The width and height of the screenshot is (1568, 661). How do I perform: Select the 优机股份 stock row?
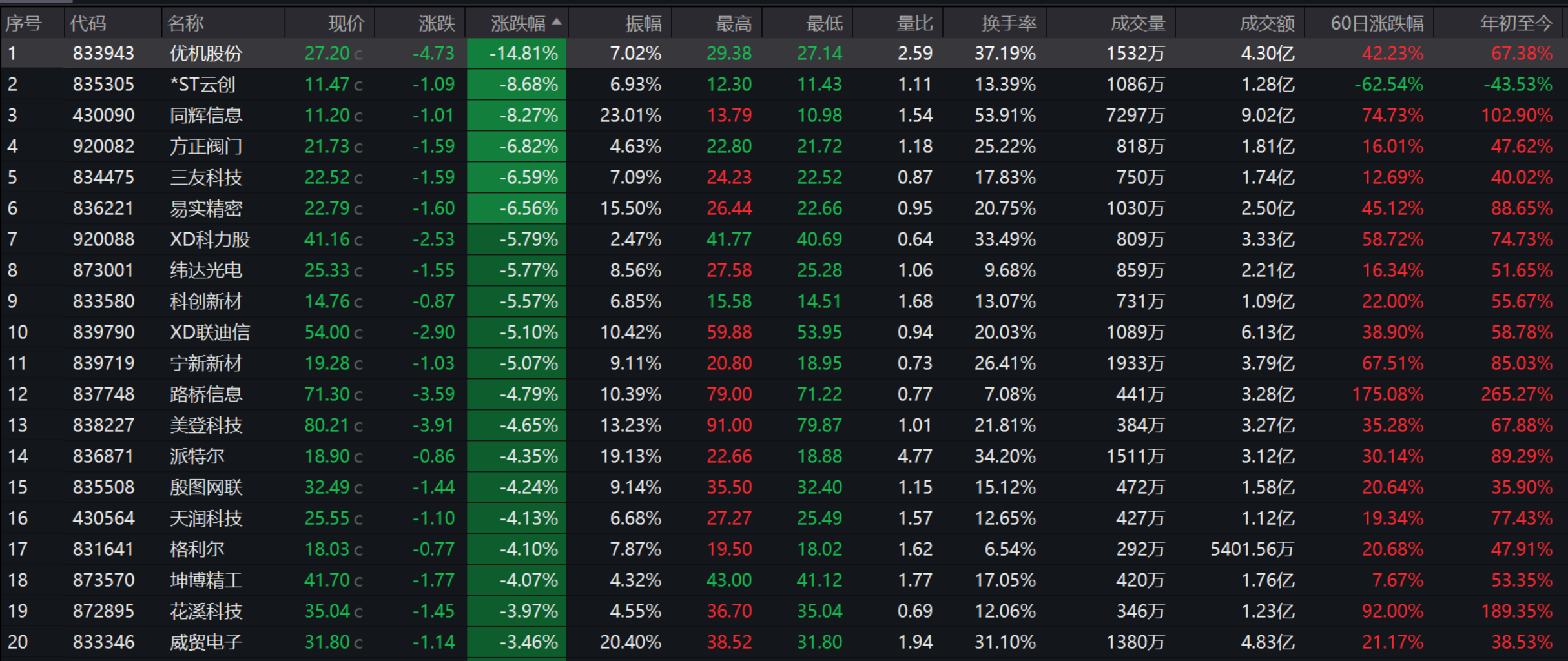[x=784, y=54]
